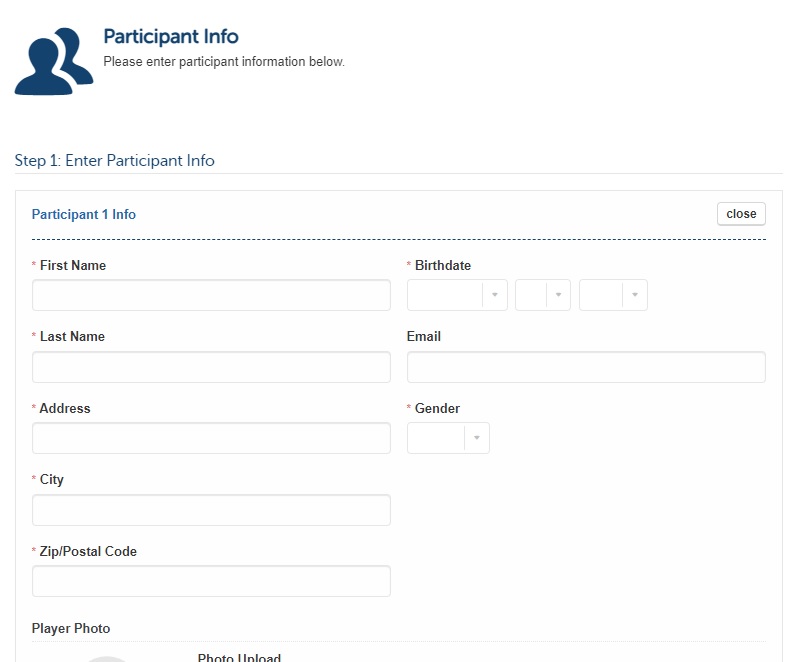
Task: Open the birthdate day dropdown
Action: (x=543, y=295)
